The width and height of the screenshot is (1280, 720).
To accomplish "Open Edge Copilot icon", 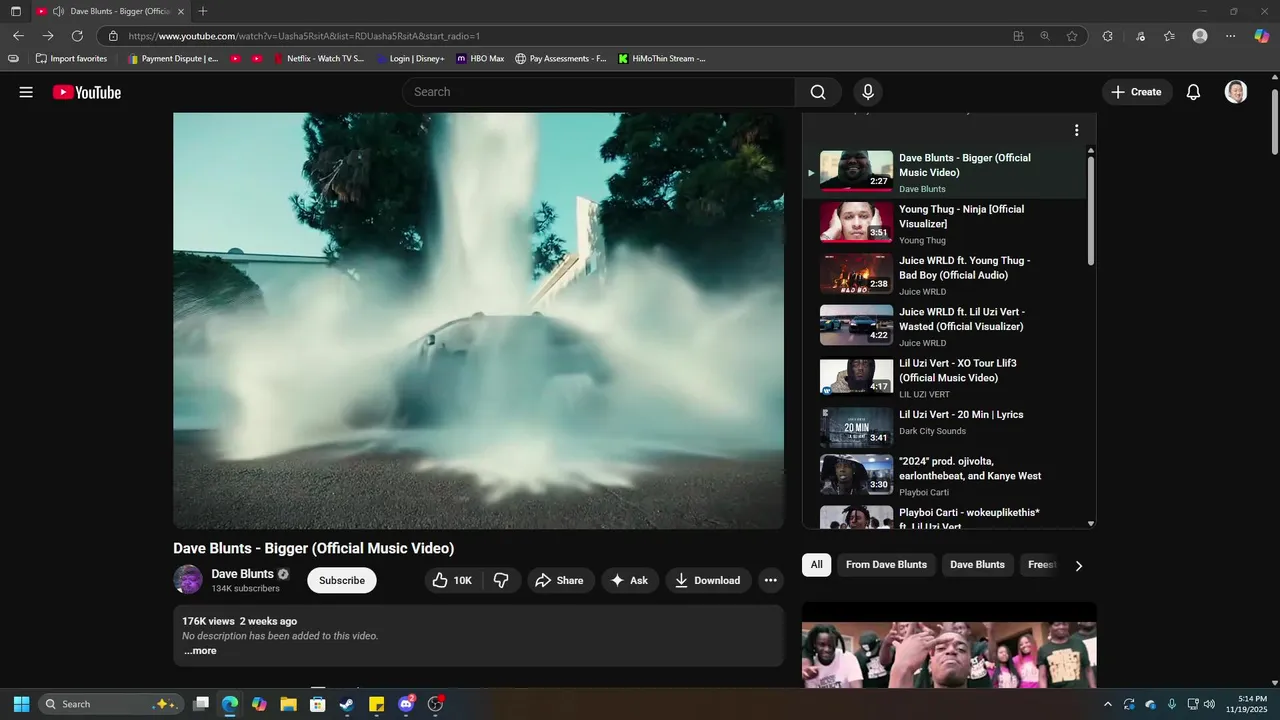I will click(1262, 36).
